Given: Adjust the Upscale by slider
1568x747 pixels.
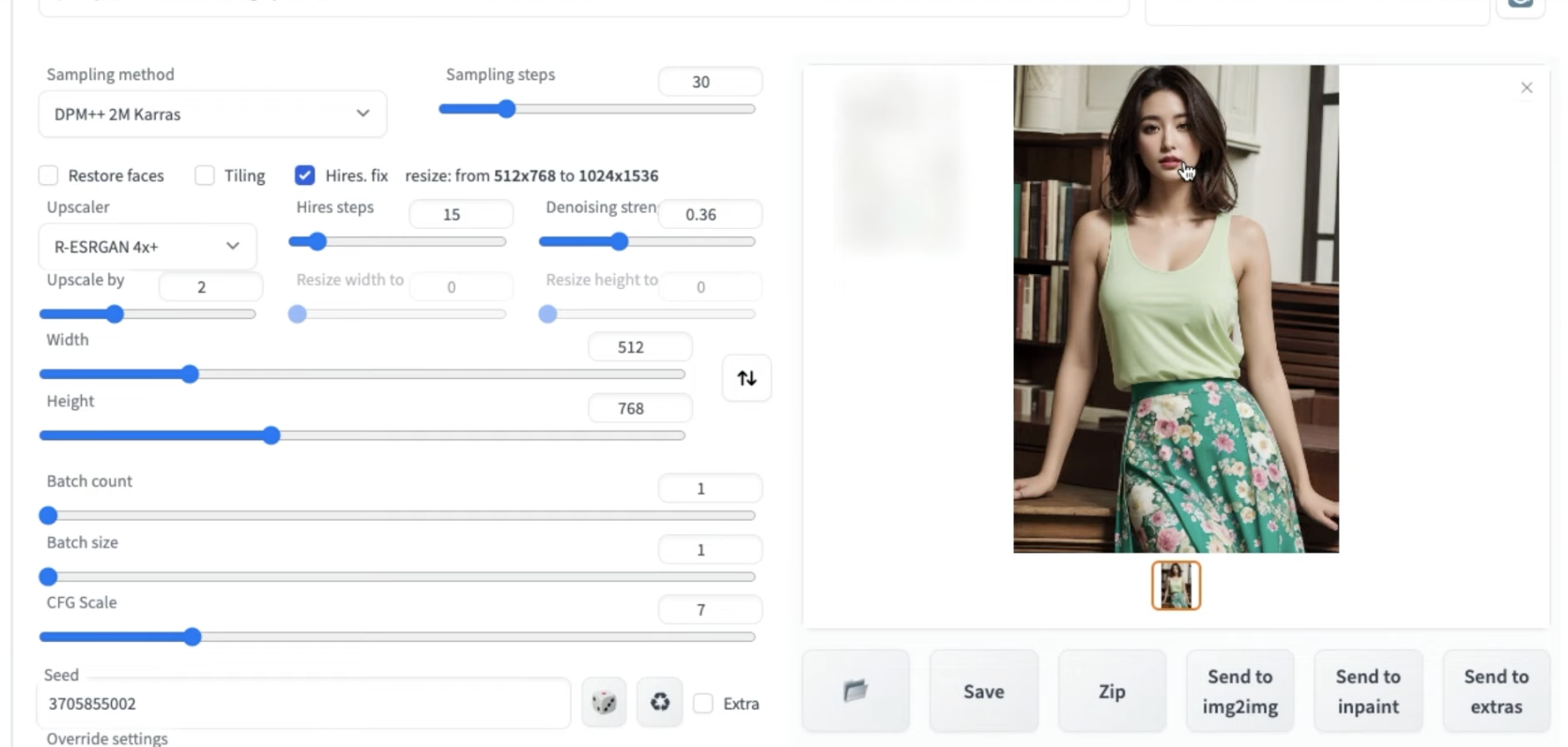Looking at the screenshot, I should [x=147, y=314].
